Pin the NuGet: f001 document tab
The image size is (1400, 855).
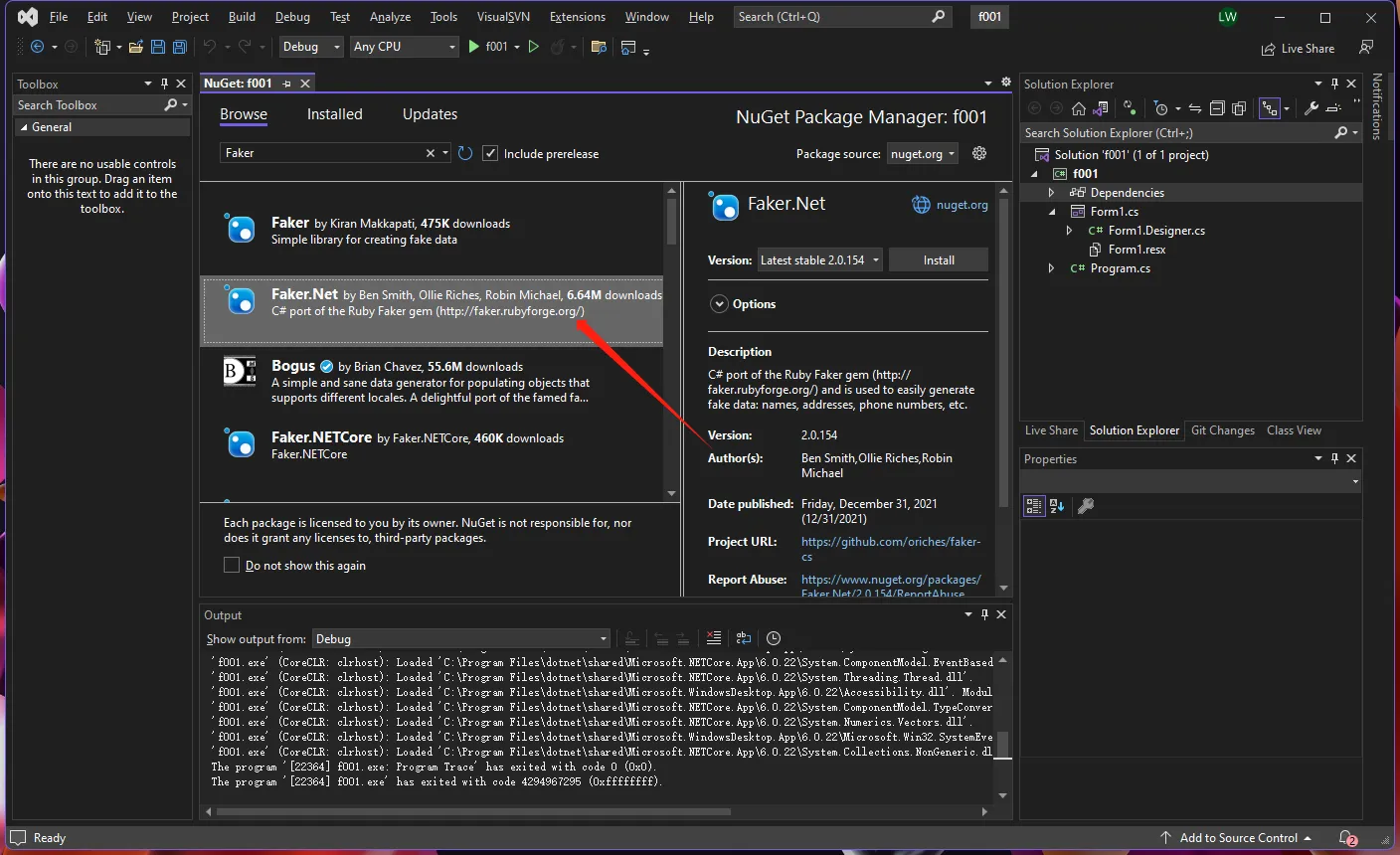click(287, 84)
